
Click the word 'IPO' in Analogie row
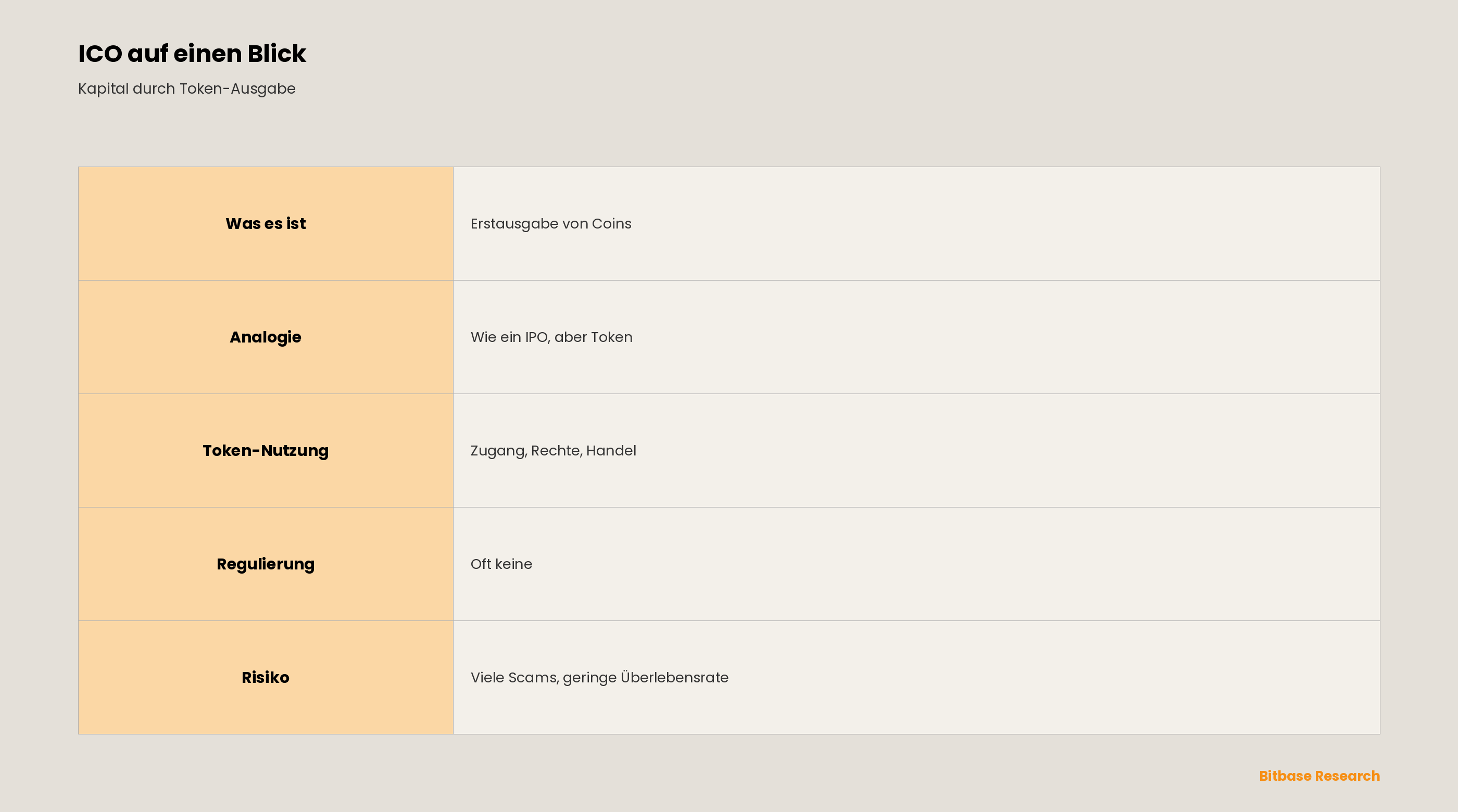tap(536, 337)
